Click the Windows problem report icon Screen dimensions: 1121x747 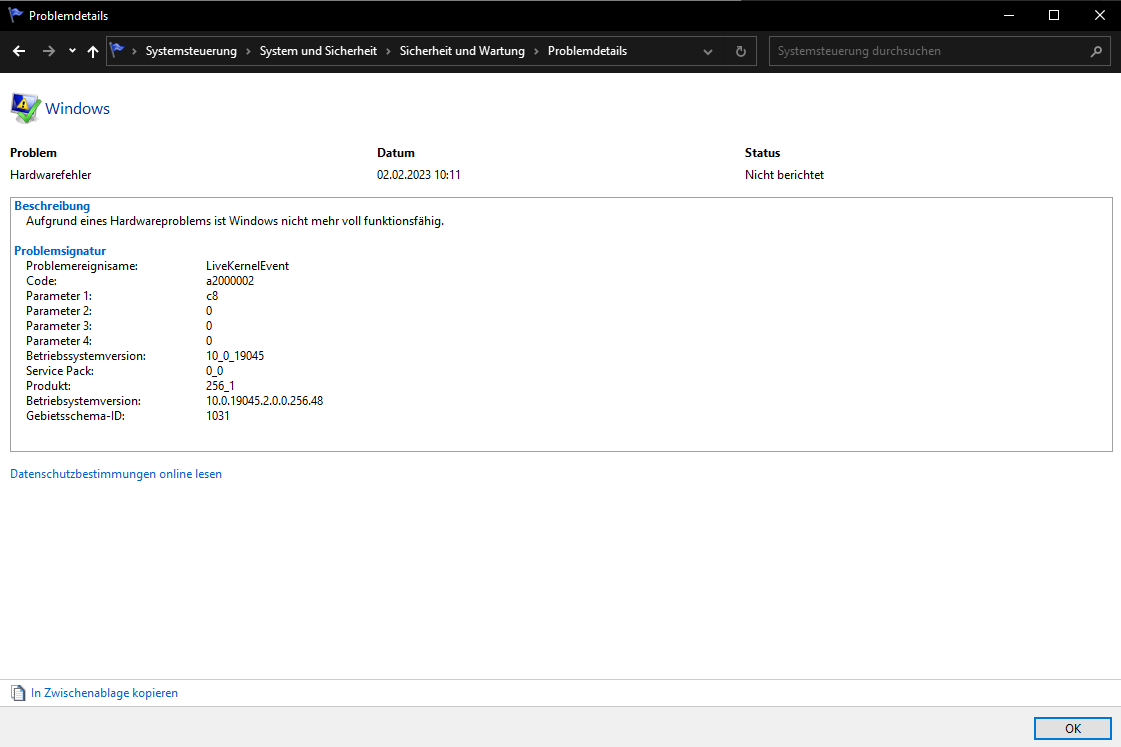25,109
